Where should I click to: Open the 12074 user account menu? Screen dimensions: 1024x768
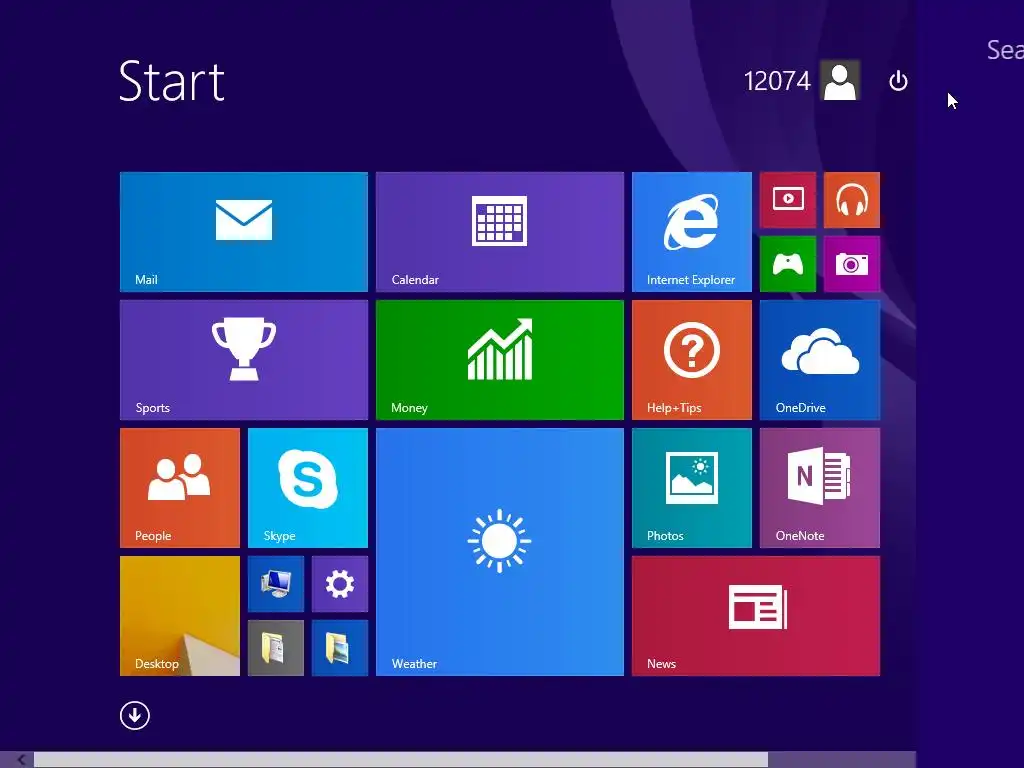click(x=801, y=81)
